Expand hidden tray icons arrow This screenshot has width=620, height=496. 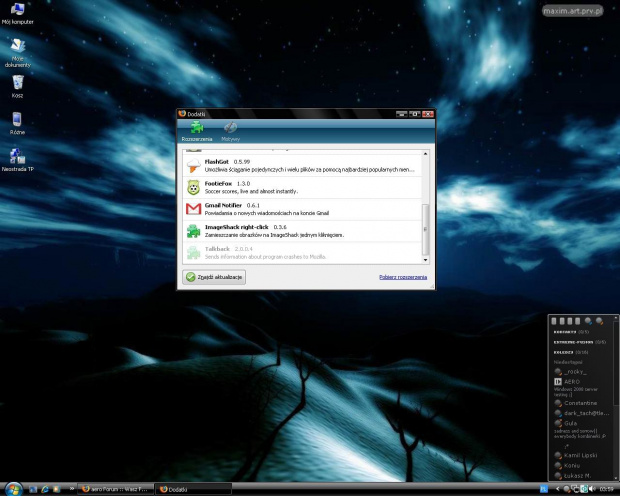[558, 489]
